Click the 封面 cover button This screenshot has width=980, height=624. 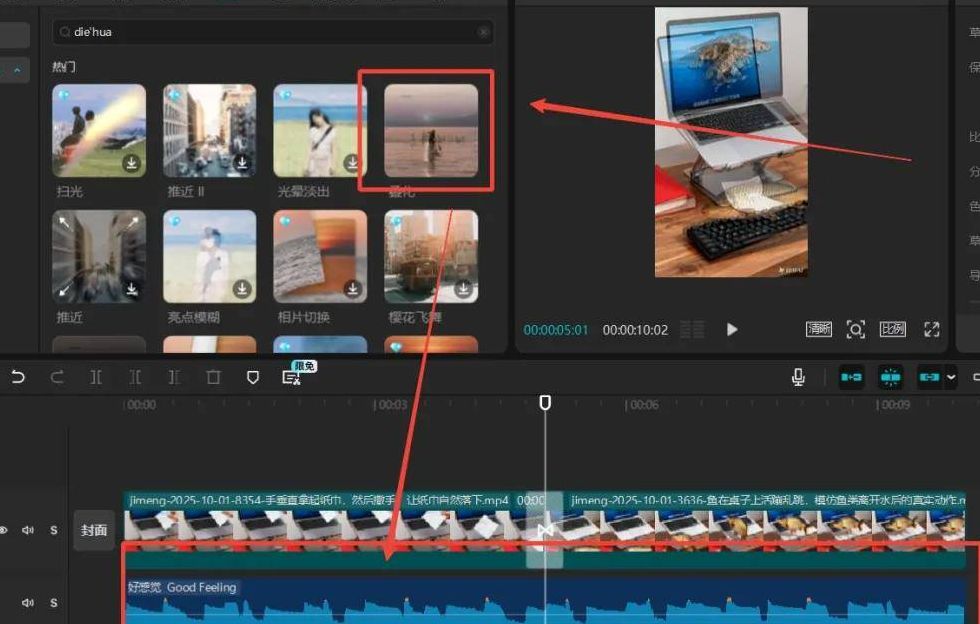[94, 530]
